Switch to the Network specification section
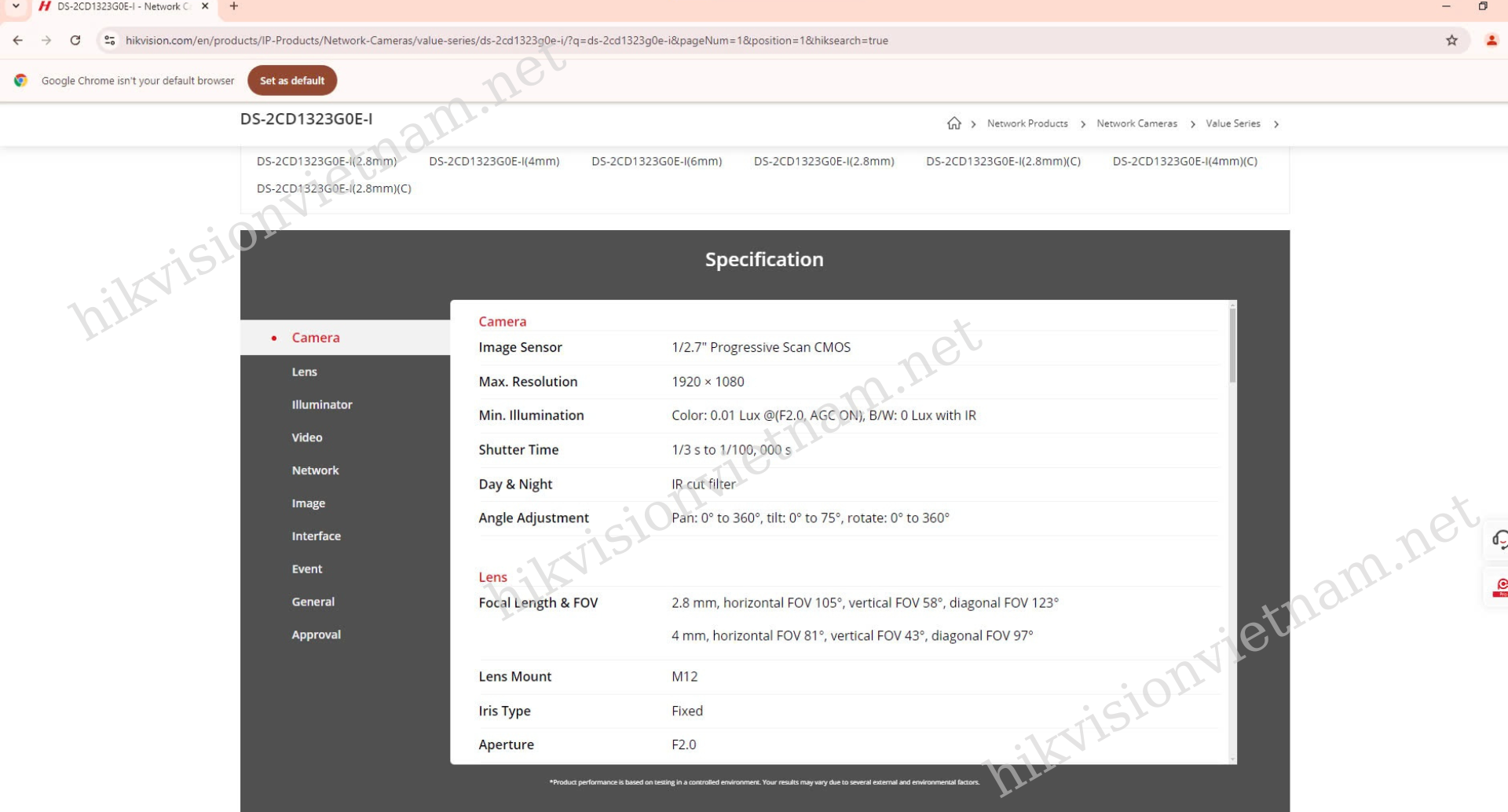The width and height of the screenshot is (1508, 812). (x=315, y=470)
